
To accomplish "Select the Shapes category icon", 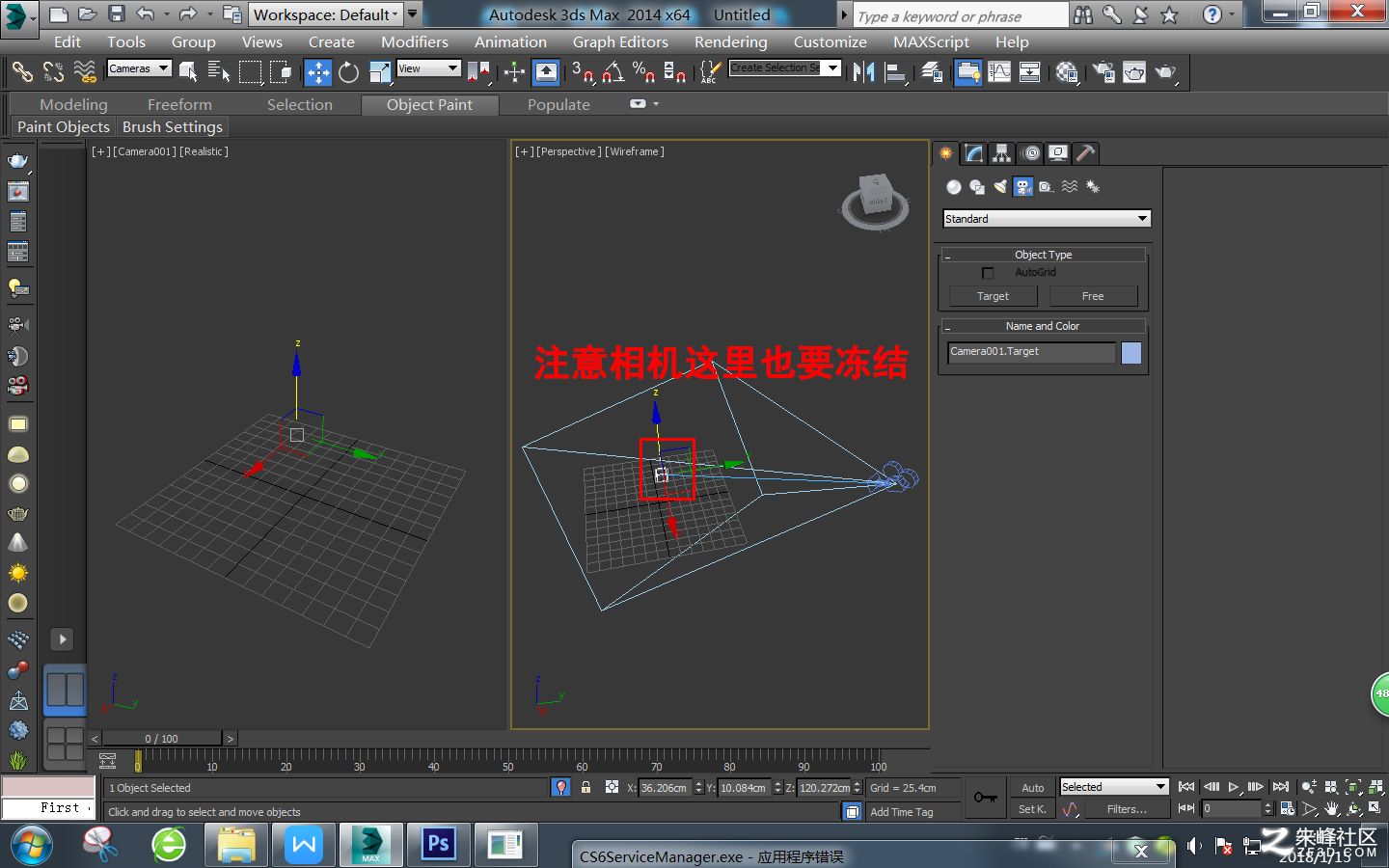I will [977, 187].
